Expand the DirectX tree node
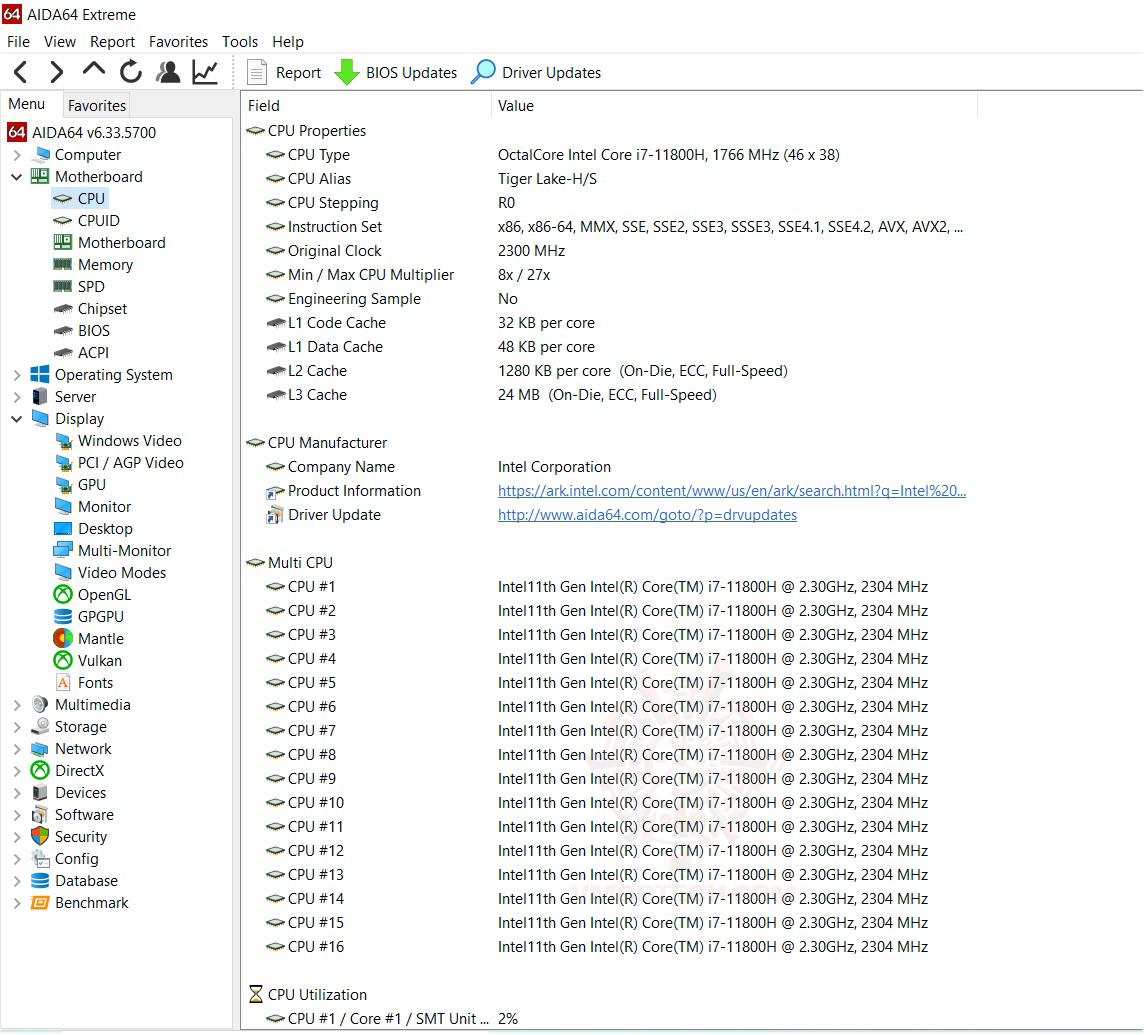The width and height of the screenshot is (1146, 1035). 17,770
